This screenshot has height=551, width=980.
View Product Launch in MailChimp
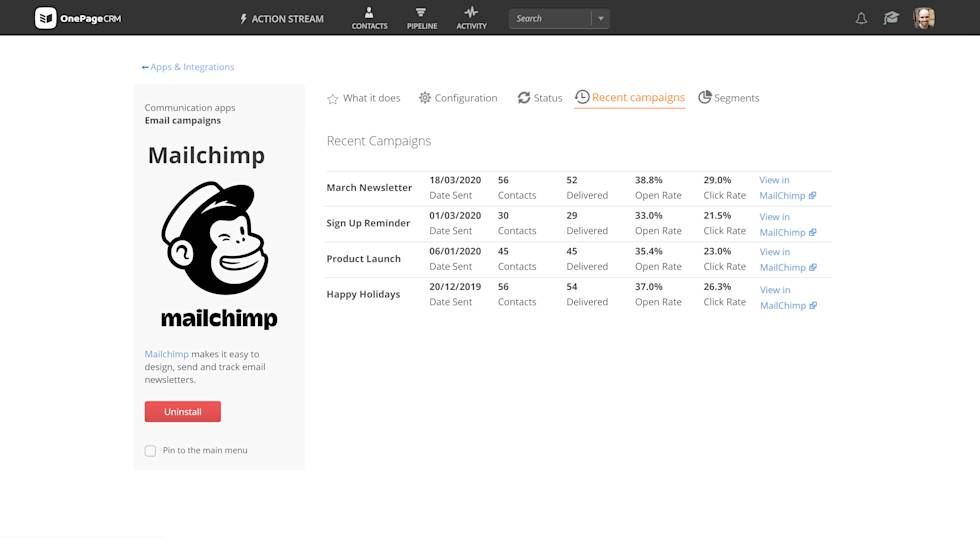(788, 259)
